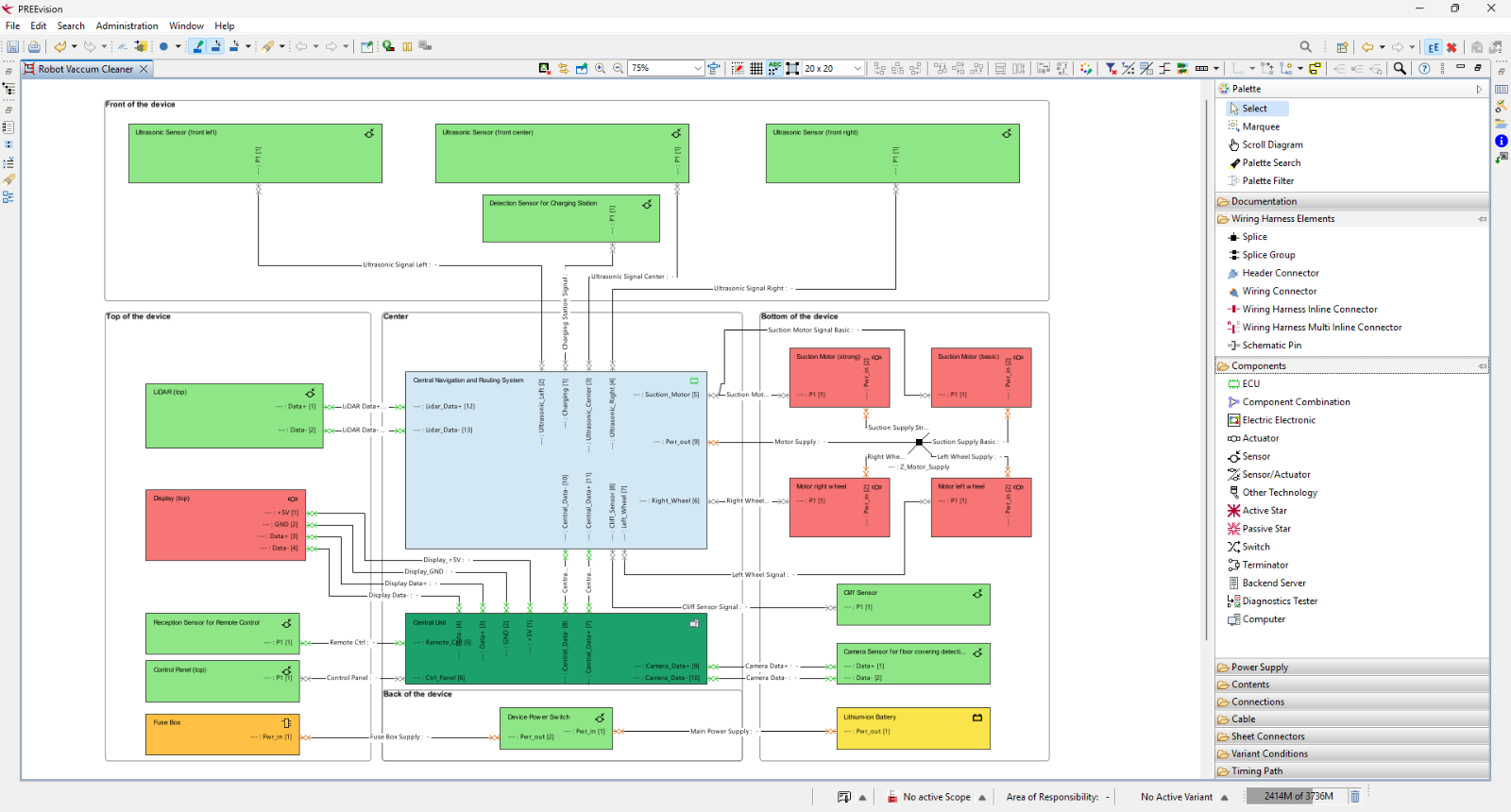Select the LIDAR (top) sensor block
This screenshot has height=812, width=1511.
coord(234,415)
